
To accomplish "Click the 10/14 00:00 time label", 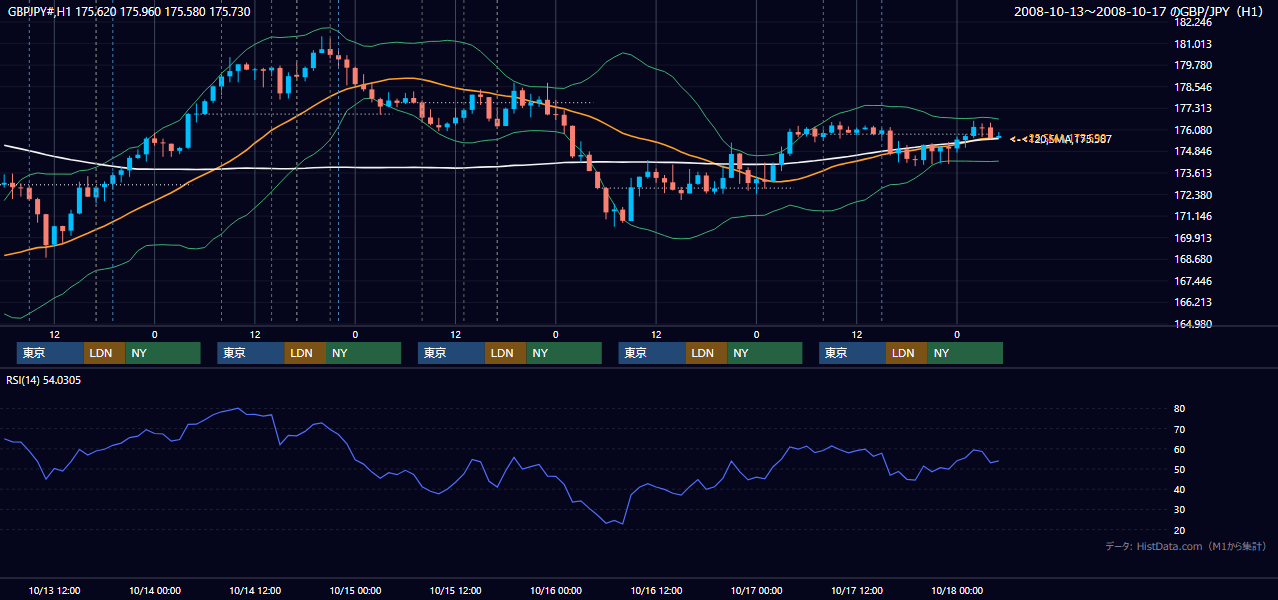I will click(155, 591).
